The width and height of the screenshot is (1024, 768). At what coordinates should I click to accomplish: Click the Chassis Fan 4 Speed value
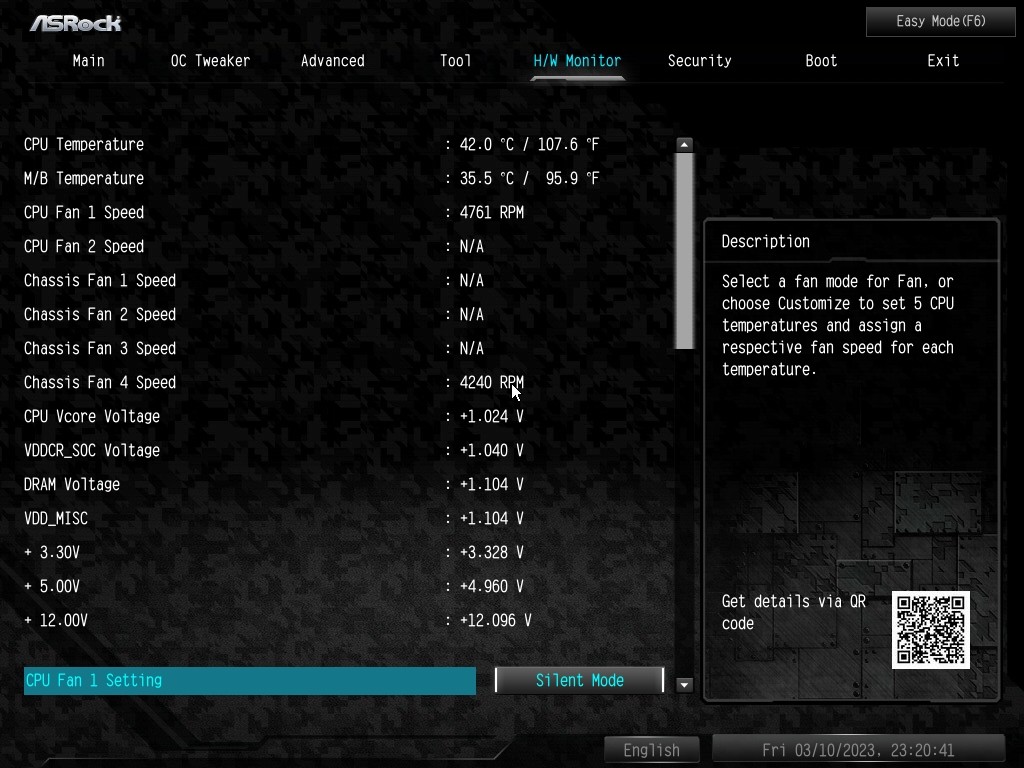click(492, 382)
